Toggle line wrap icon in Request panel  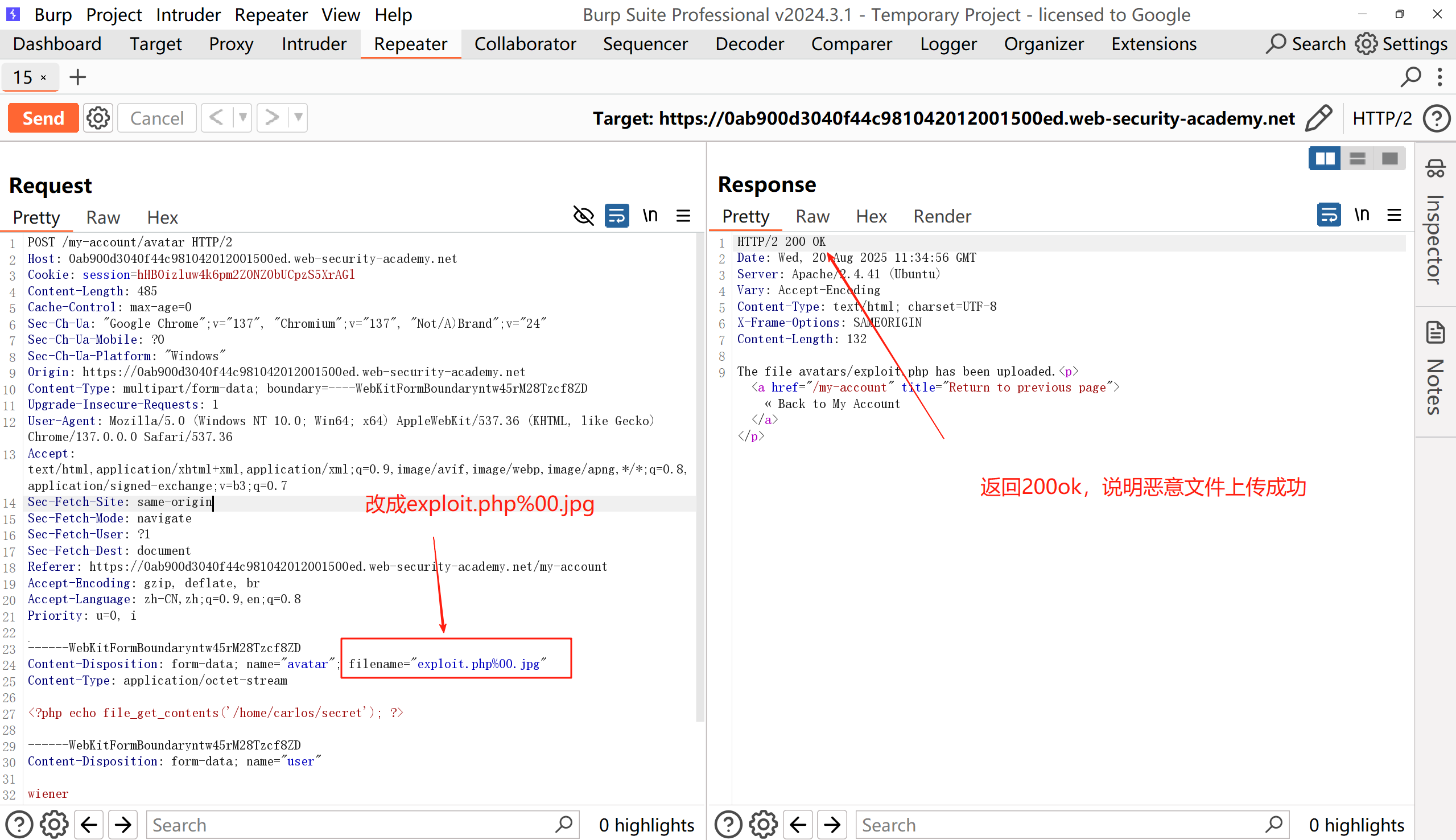616,216
